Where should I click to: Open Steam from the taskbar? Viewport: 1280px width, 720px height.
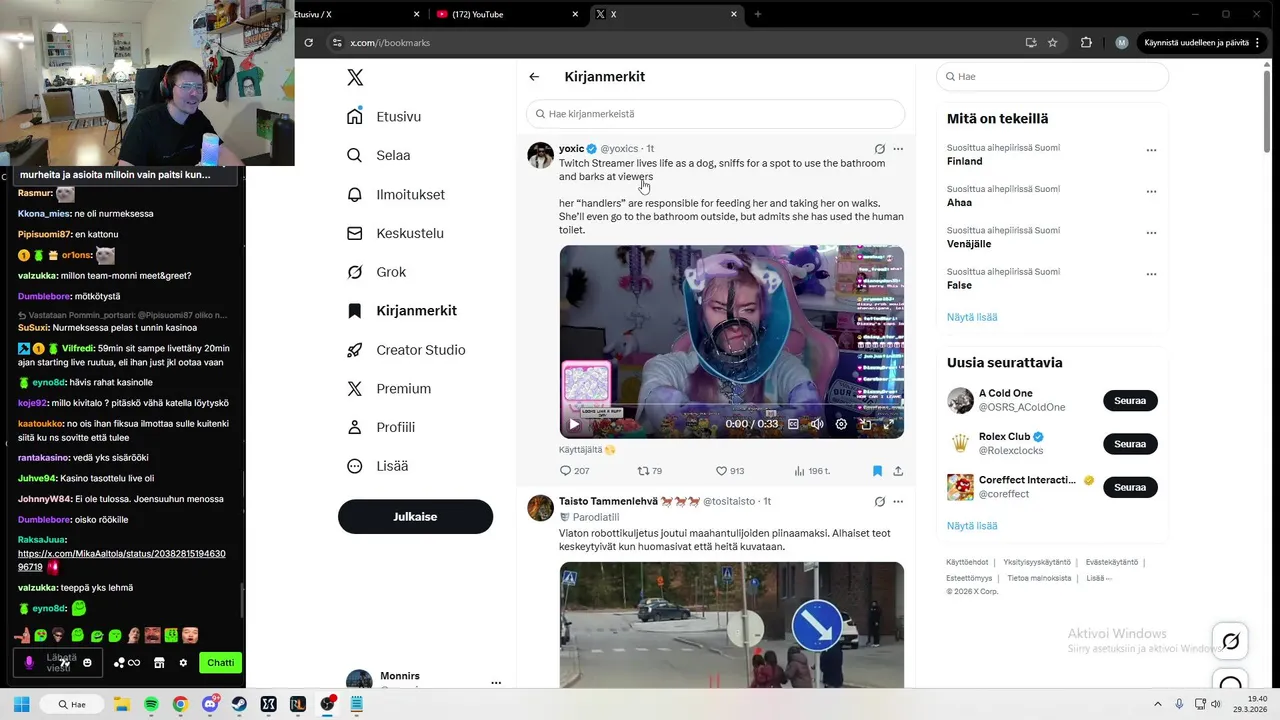click(239, 704)
